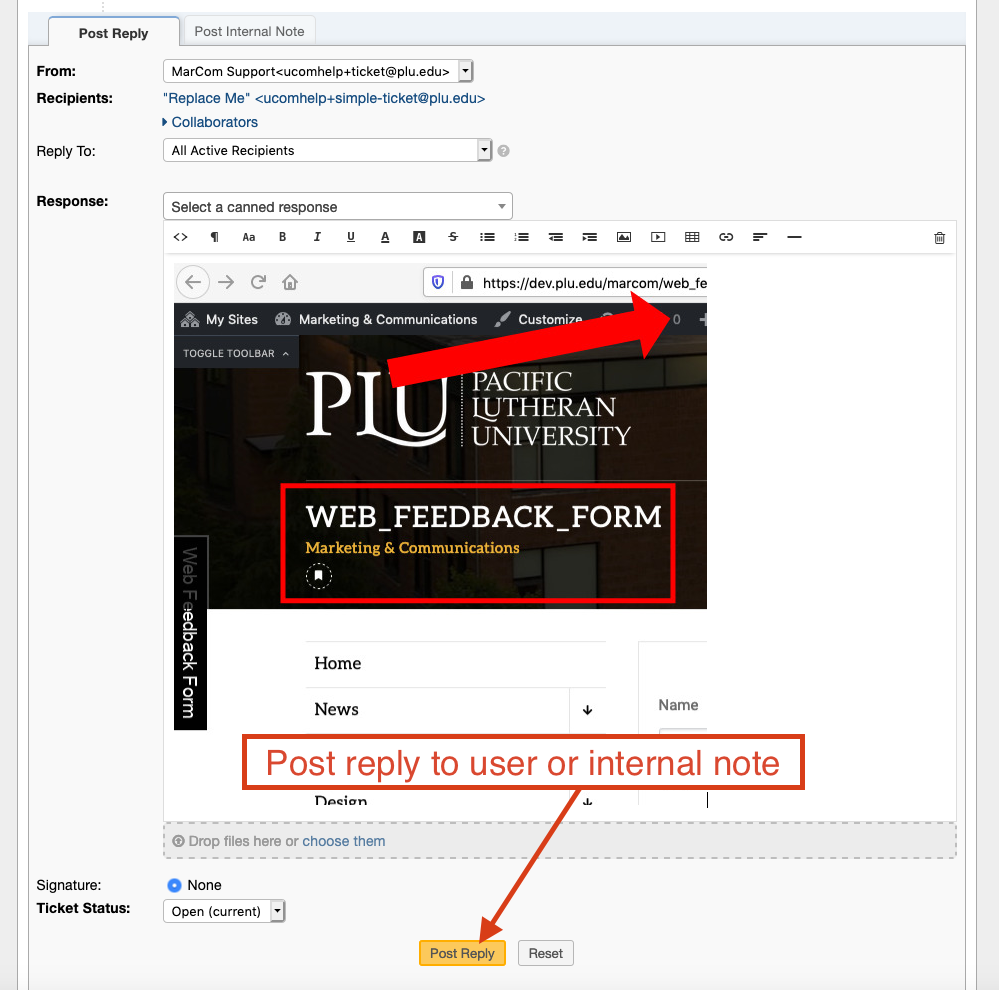This screenshot has width=999, height=990.
Task: Insert a bulleted list
Action: pyautogui.click(x=487, y=237)
